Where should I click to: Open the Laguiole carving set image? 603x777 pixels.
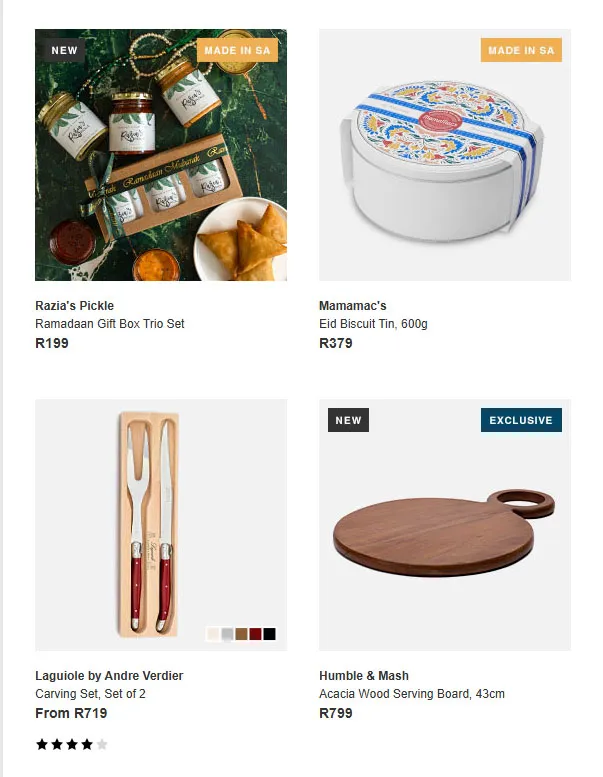(x=161, y=525)
